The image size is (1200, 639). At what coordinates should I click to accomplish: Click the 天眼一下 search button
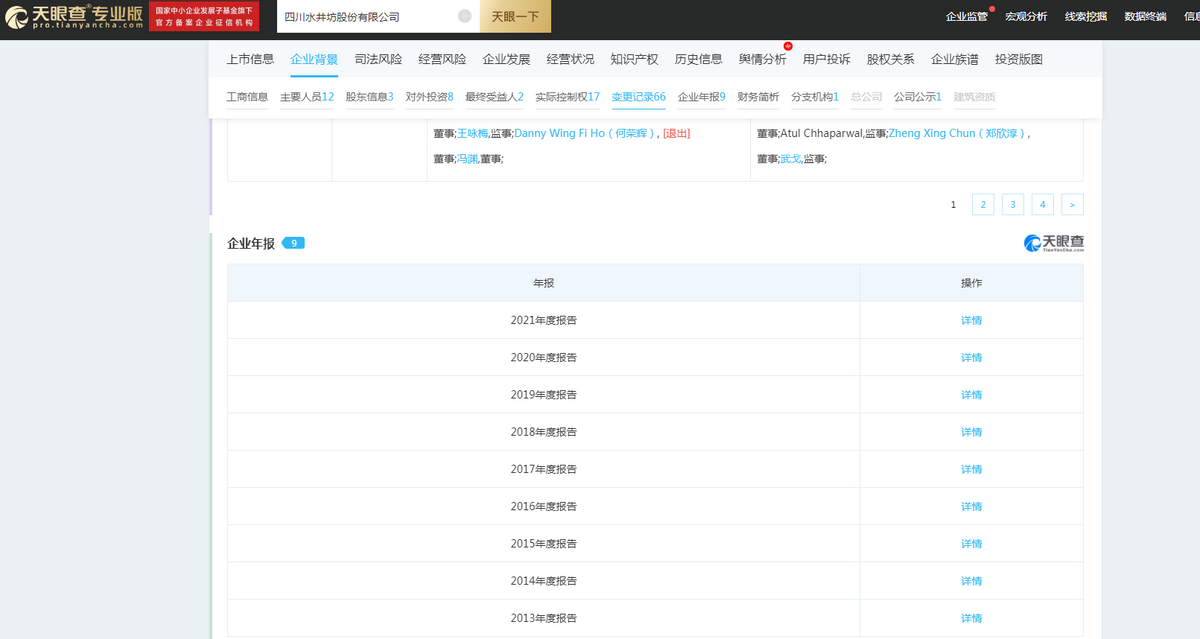515,17
